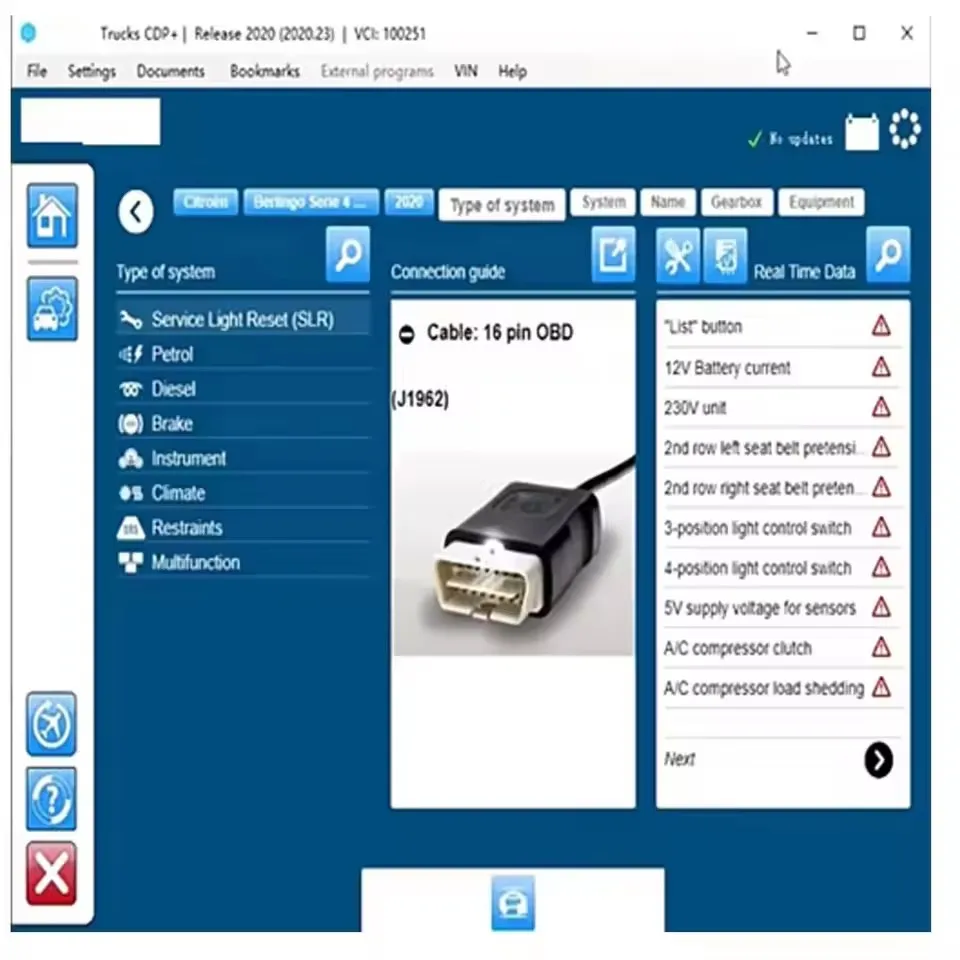Click the No updates status indicator
This screenshot has height=960, width=960.
click(790, 139)
